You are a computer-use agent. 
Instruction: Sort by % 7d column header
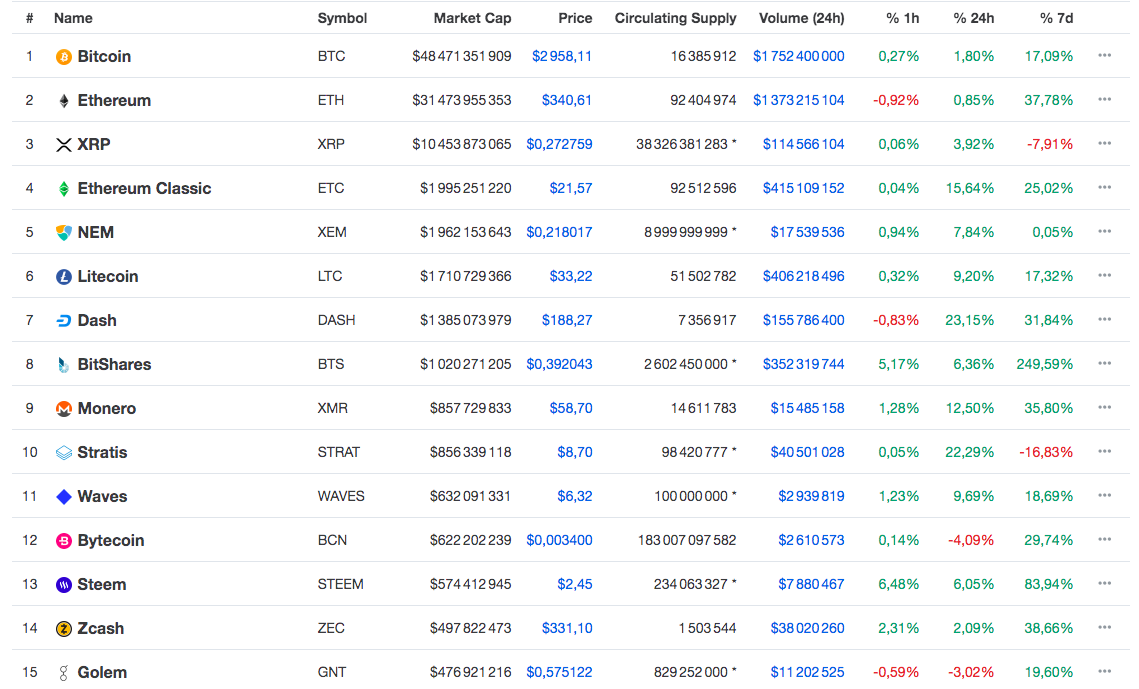click(x=1057, y=18)
